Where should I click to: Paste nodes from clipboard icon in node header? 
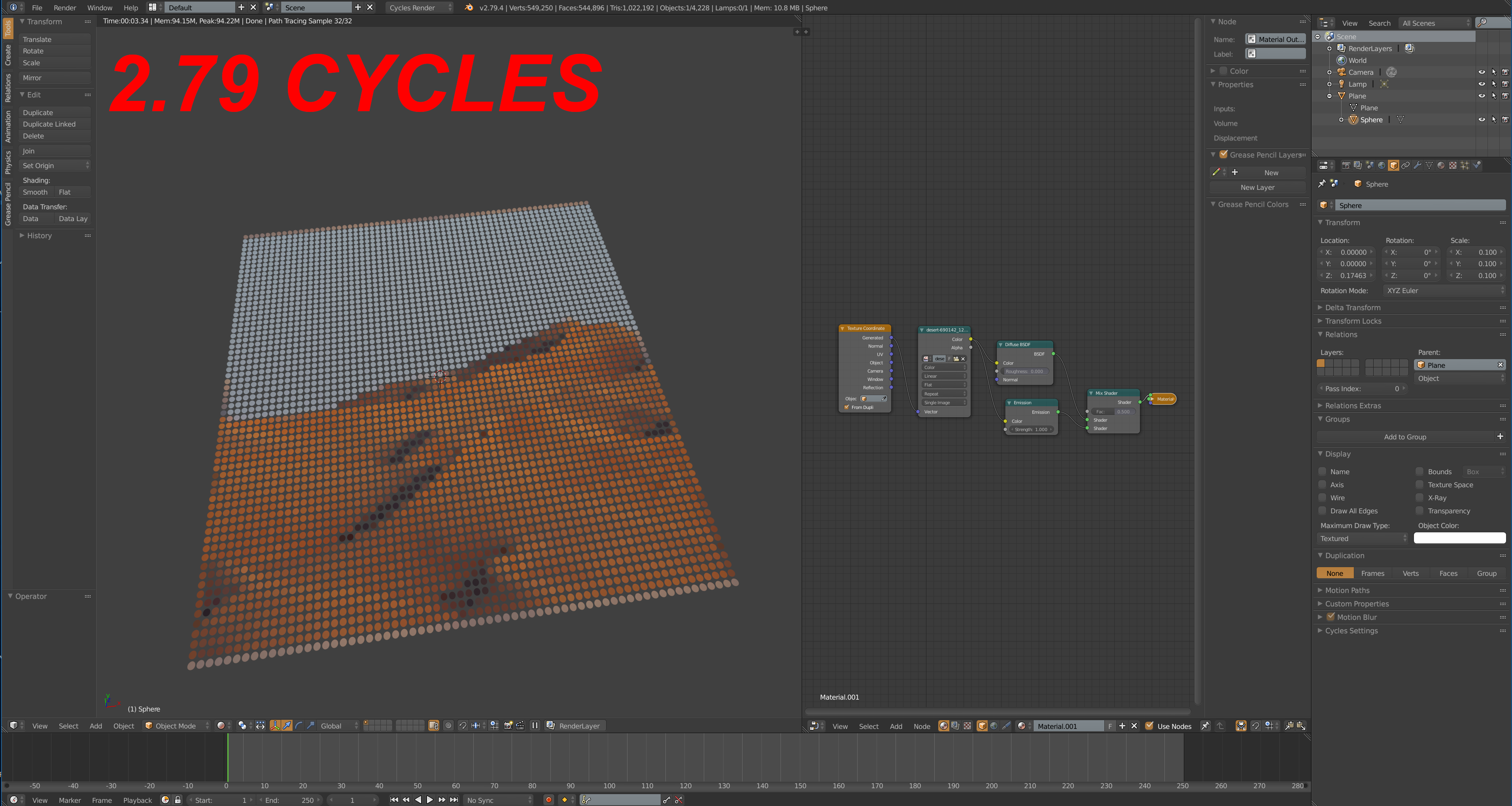click(x=1301, y=726)
